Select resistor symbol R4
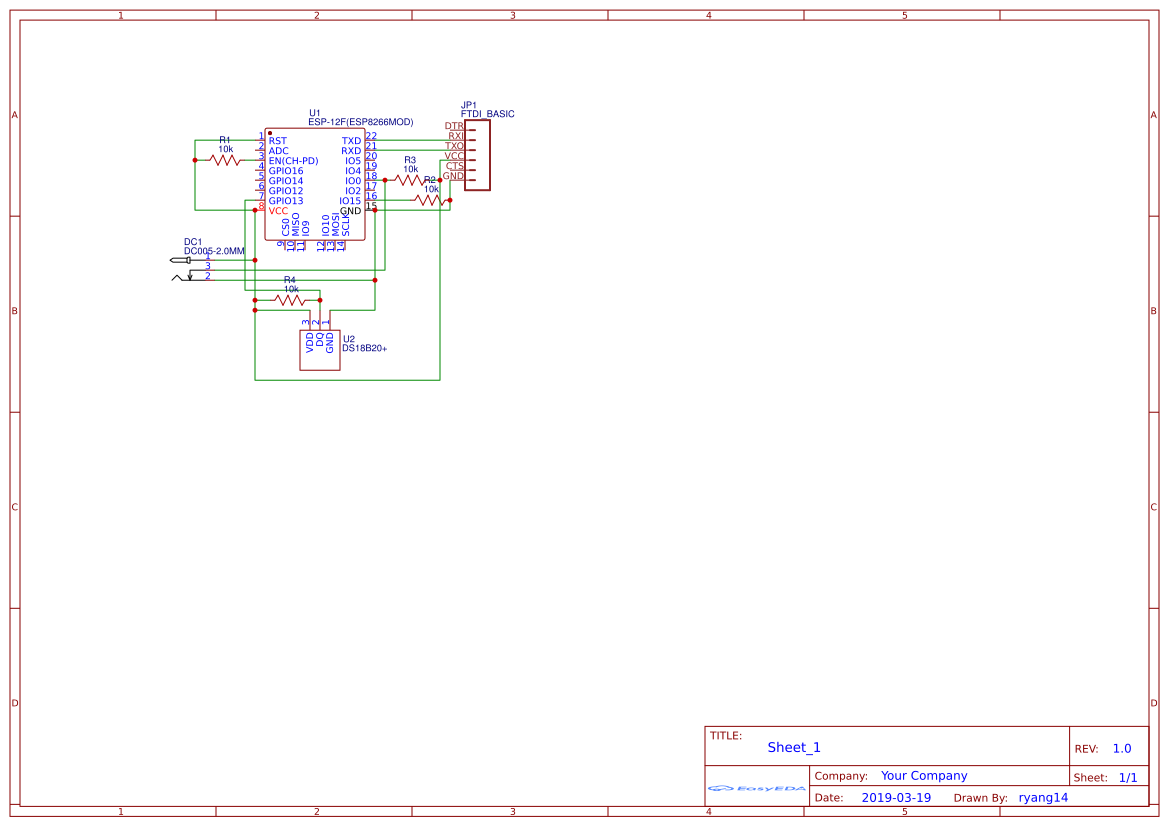 (x=289, y=300)
